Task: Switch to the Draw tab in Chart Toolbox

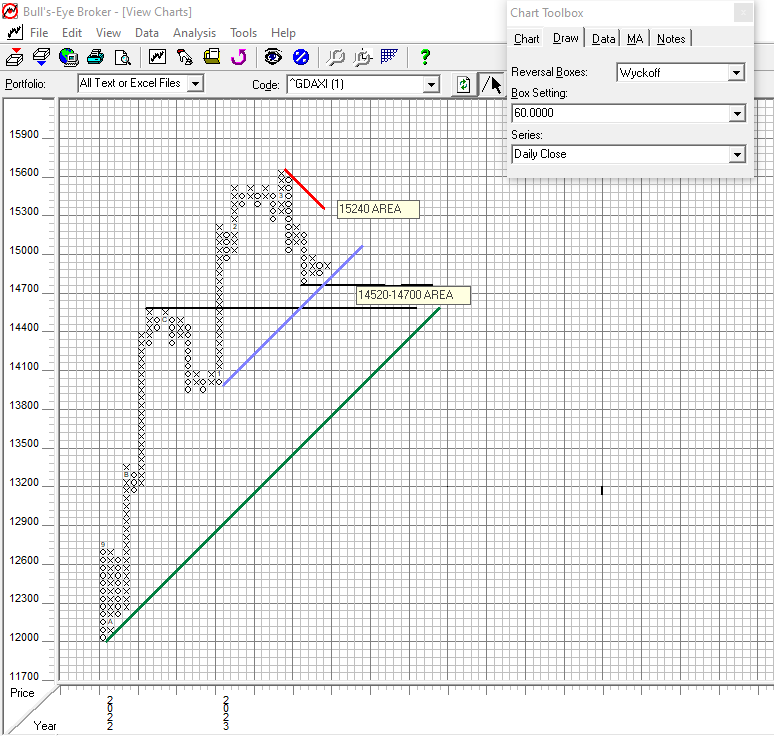Action: pyautogui.click(x=565, y=38)
